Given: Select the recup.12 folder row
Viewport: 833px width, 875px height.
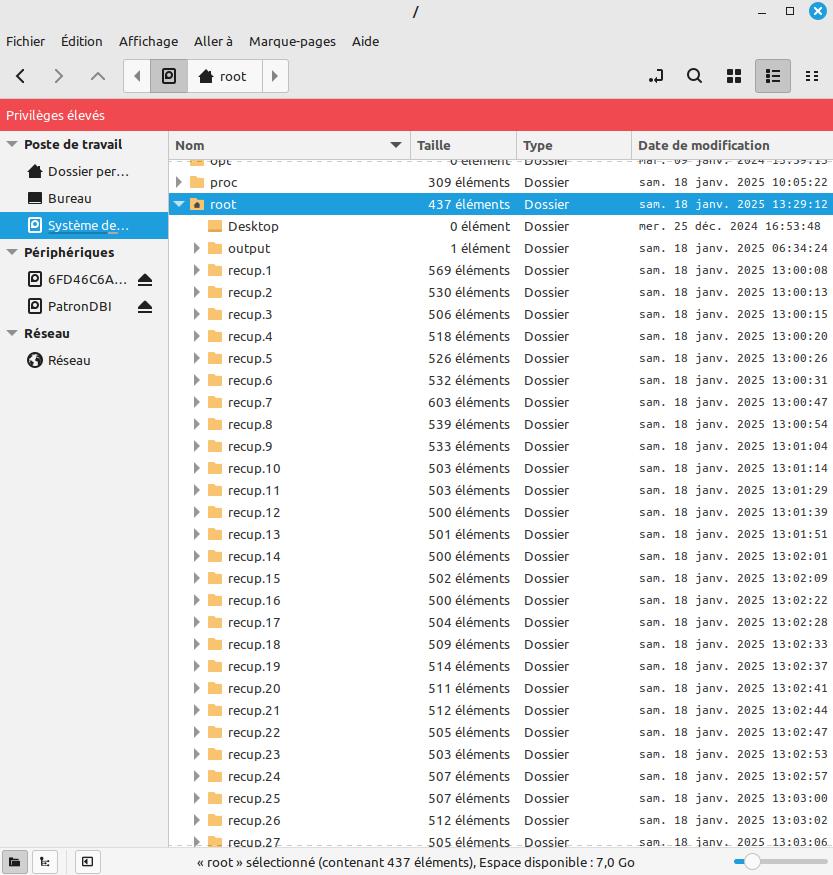Looking at the screenshot, I should [253, 512].
